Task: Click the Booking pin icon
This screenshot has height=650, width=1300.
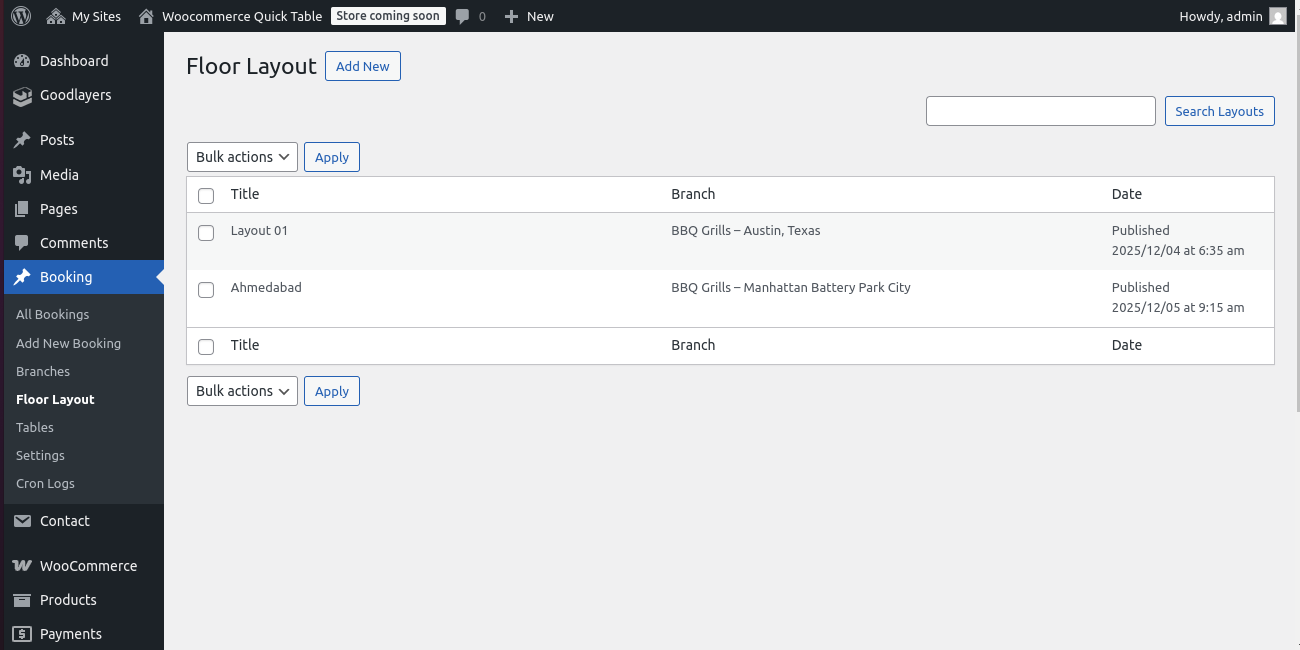Action: click(22, 277)
